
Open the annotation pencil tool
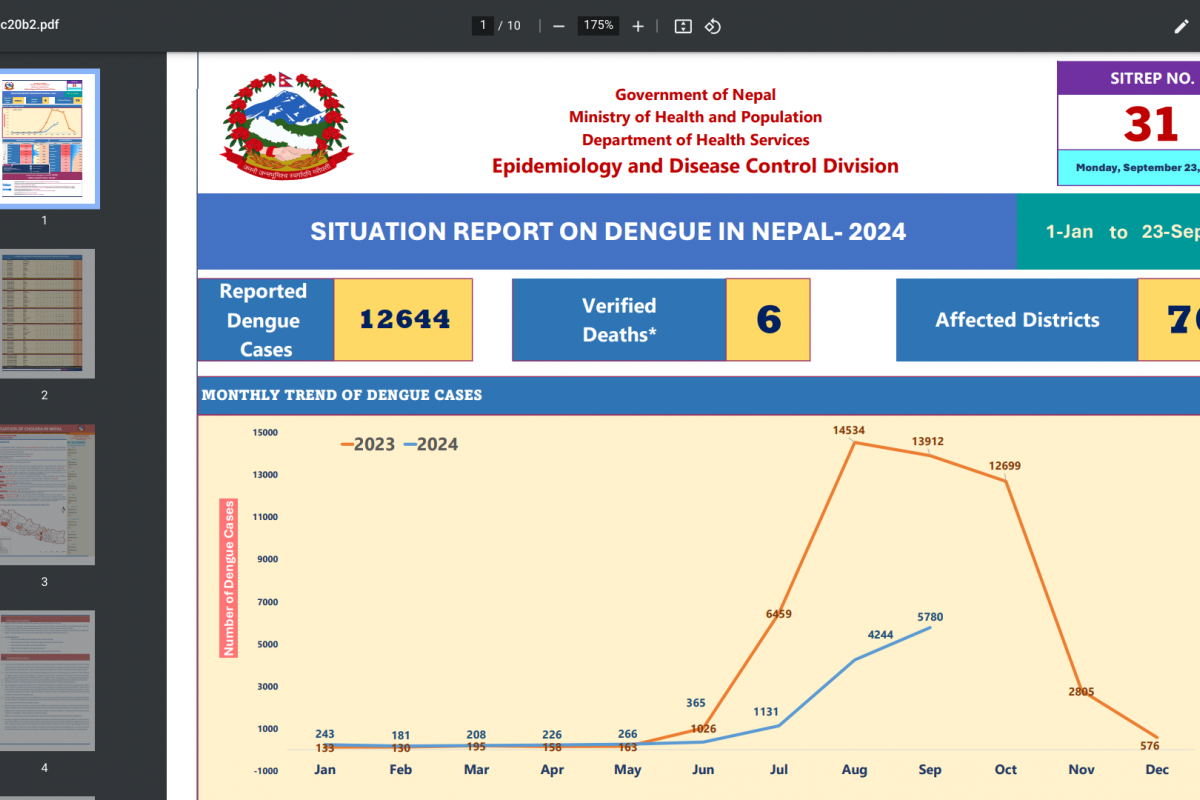click(x=1181, y=26)
